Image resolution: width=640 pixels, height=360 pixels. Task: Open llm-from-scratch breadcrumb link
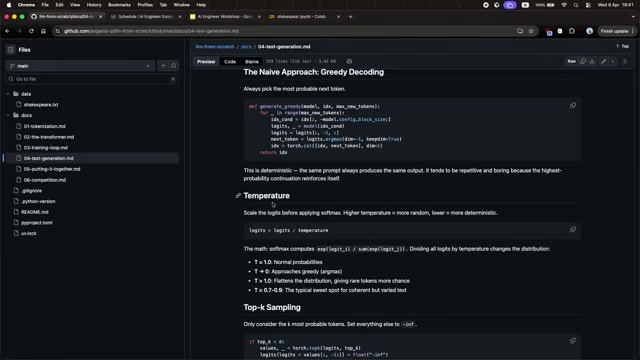point(215,47)
